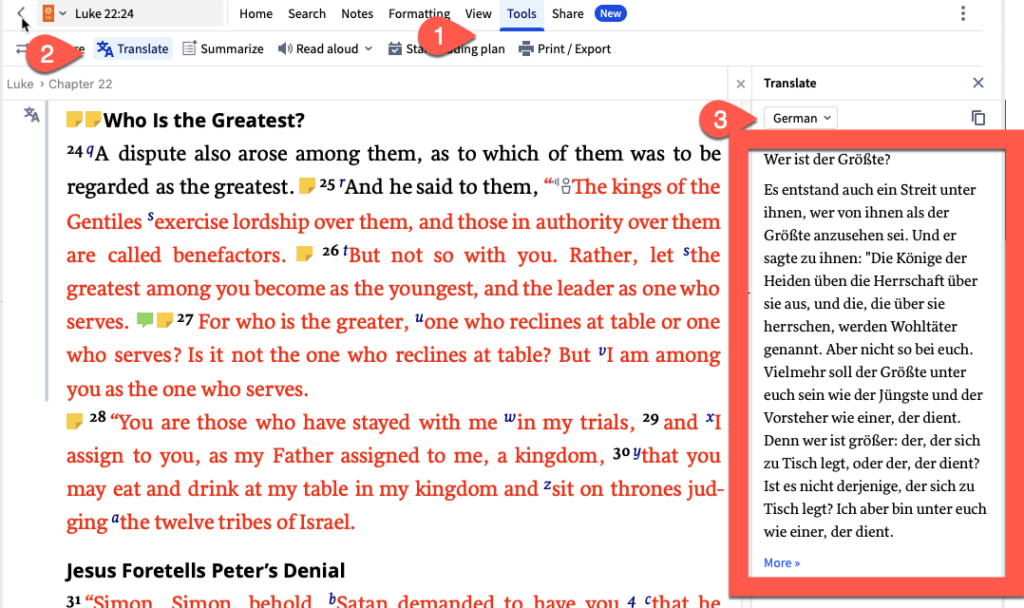Open the German language dropdown
The width and height of the screenshot is (1024, 608).
(x=801, y=118)
